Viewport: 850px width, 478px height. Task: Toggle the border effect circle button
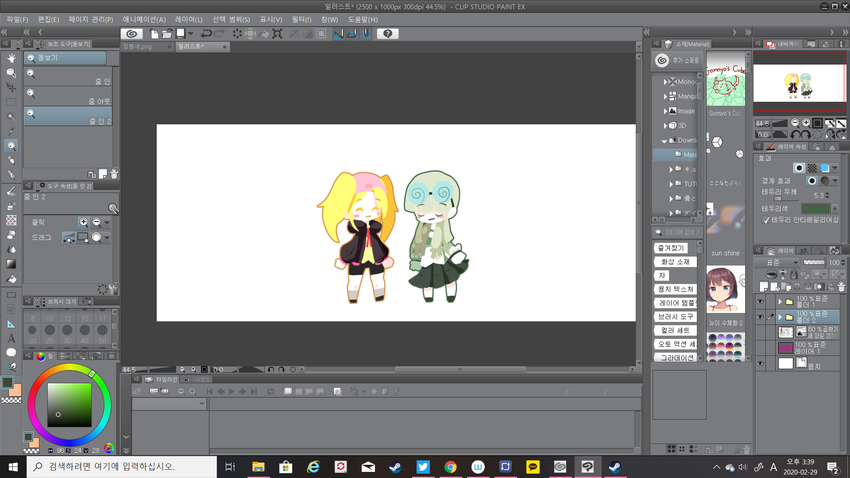[798, 168]
